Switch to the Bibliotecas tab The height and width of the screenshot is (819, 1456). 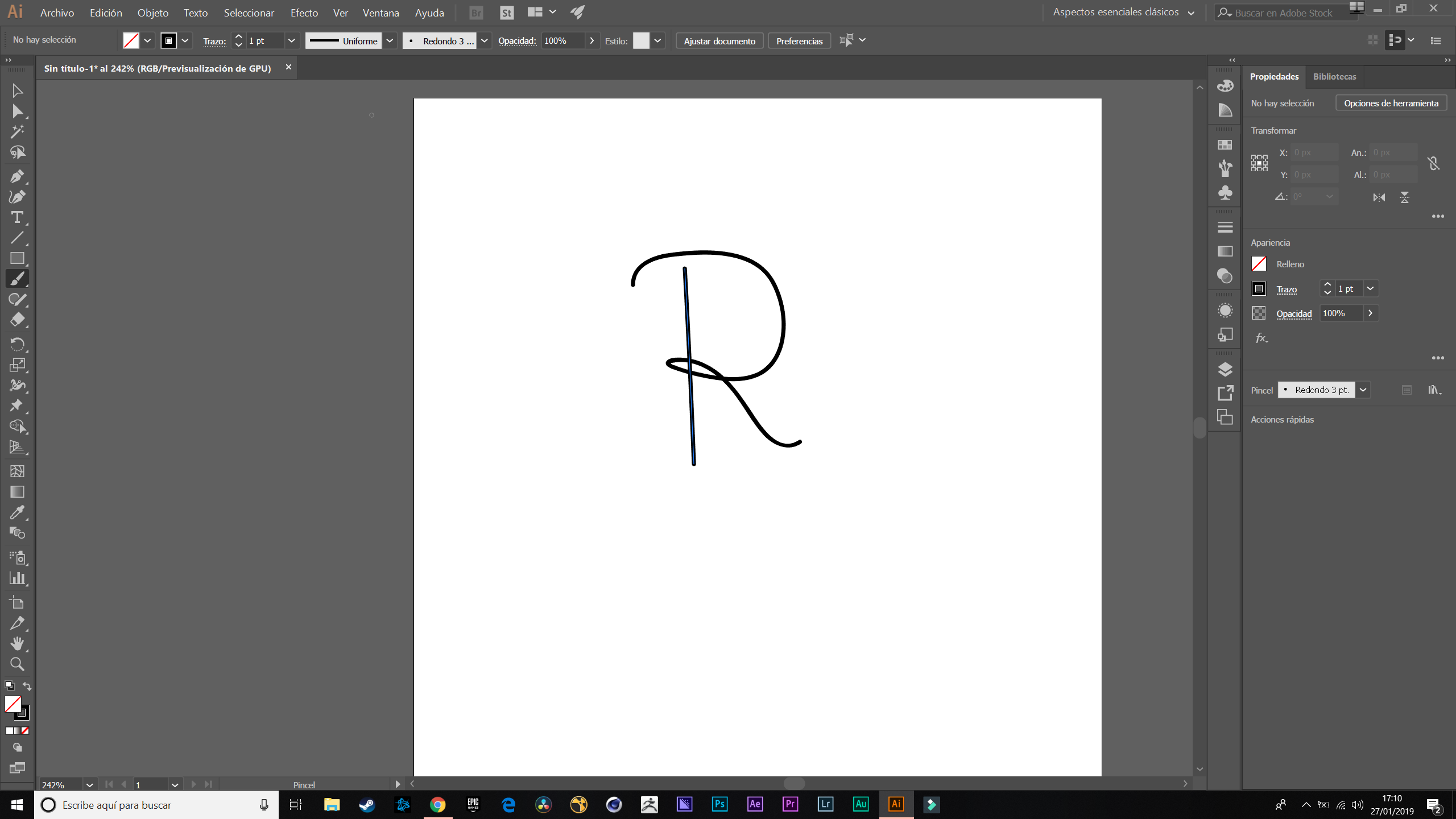(x=1334, y=76)
